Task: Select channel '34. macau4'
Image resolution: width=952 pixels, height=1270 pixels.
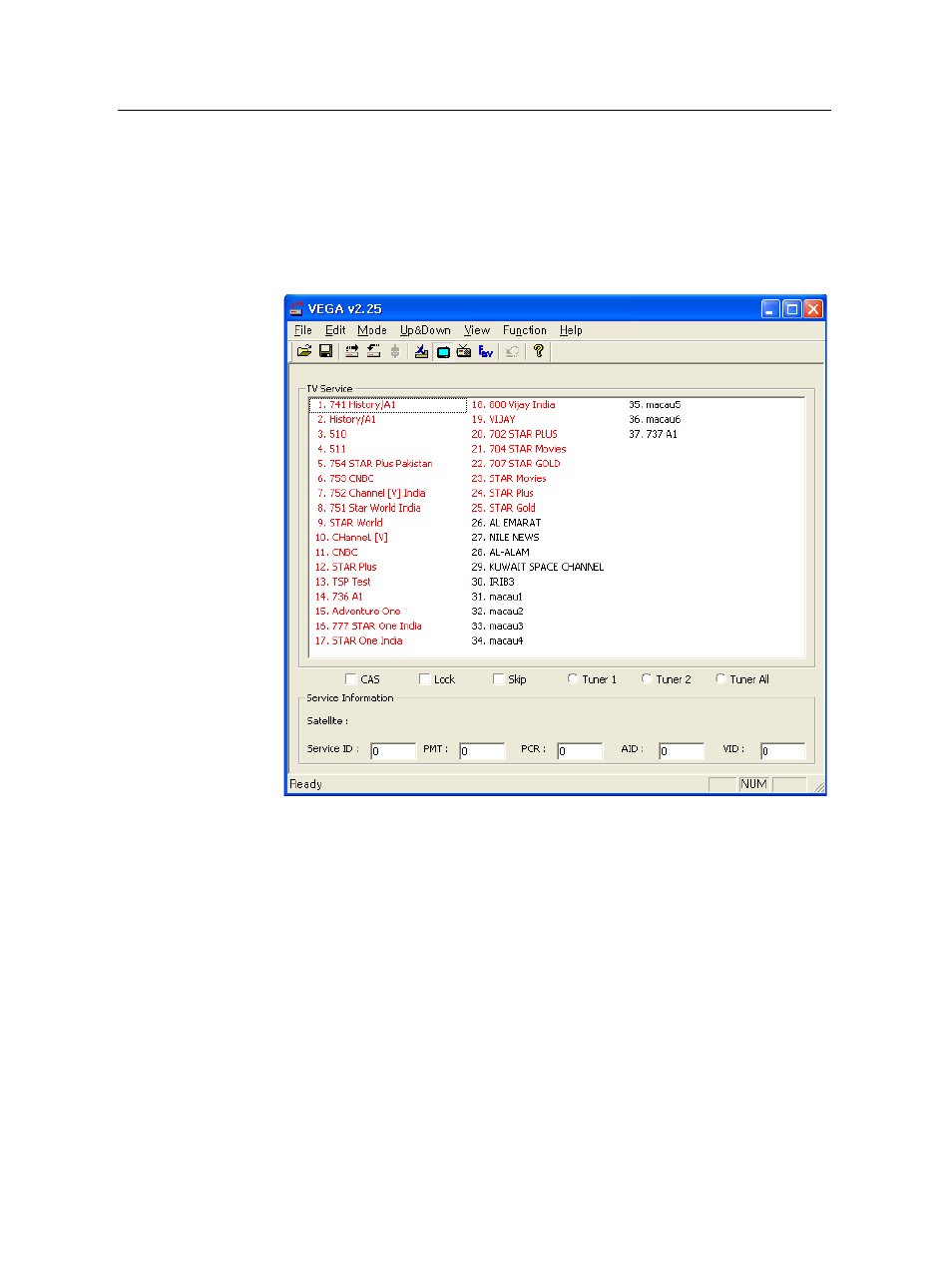Action: (497, 641)
